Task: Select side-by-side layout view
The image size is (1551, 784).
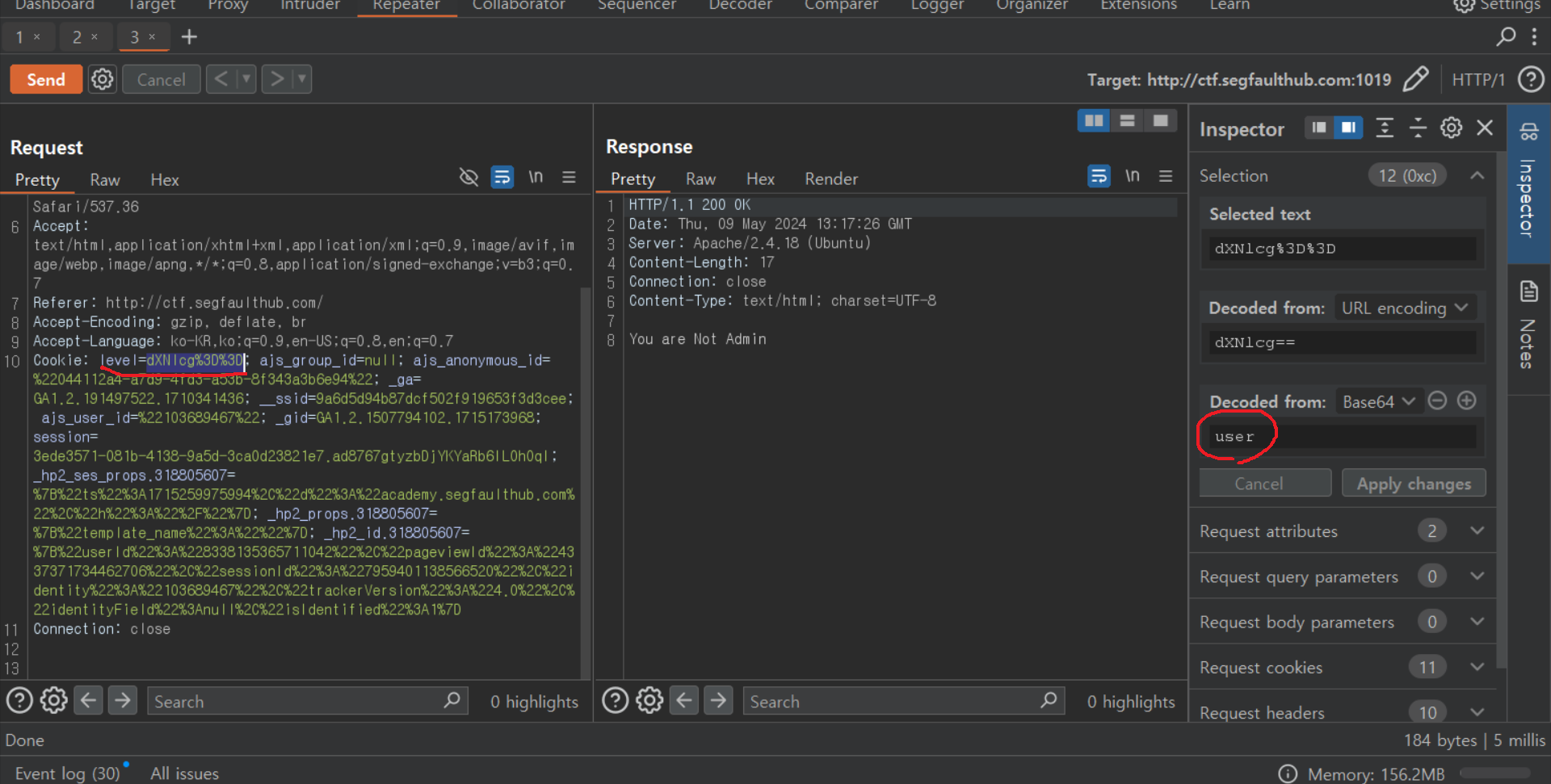Action: tap(1094, 120)
